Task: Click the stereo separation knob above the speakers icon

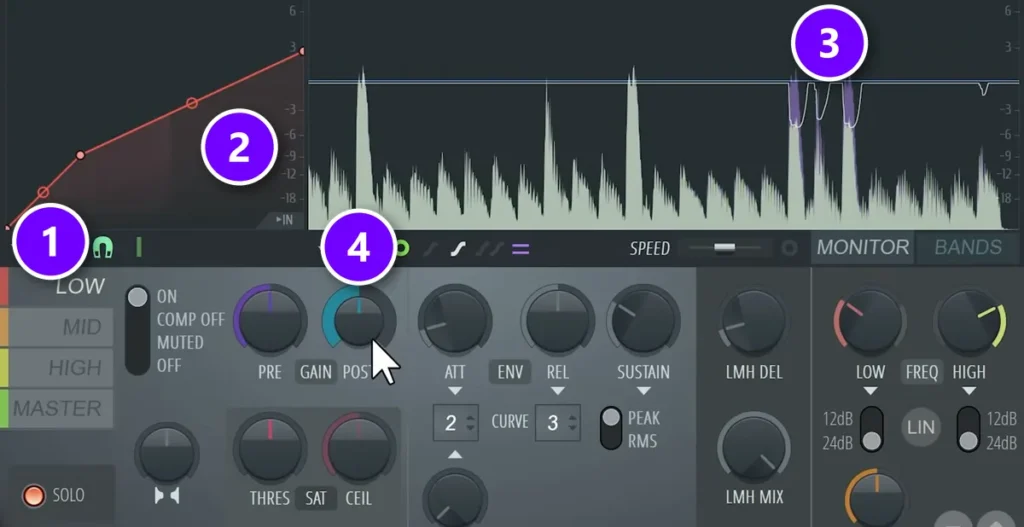Action: point(167,453)
